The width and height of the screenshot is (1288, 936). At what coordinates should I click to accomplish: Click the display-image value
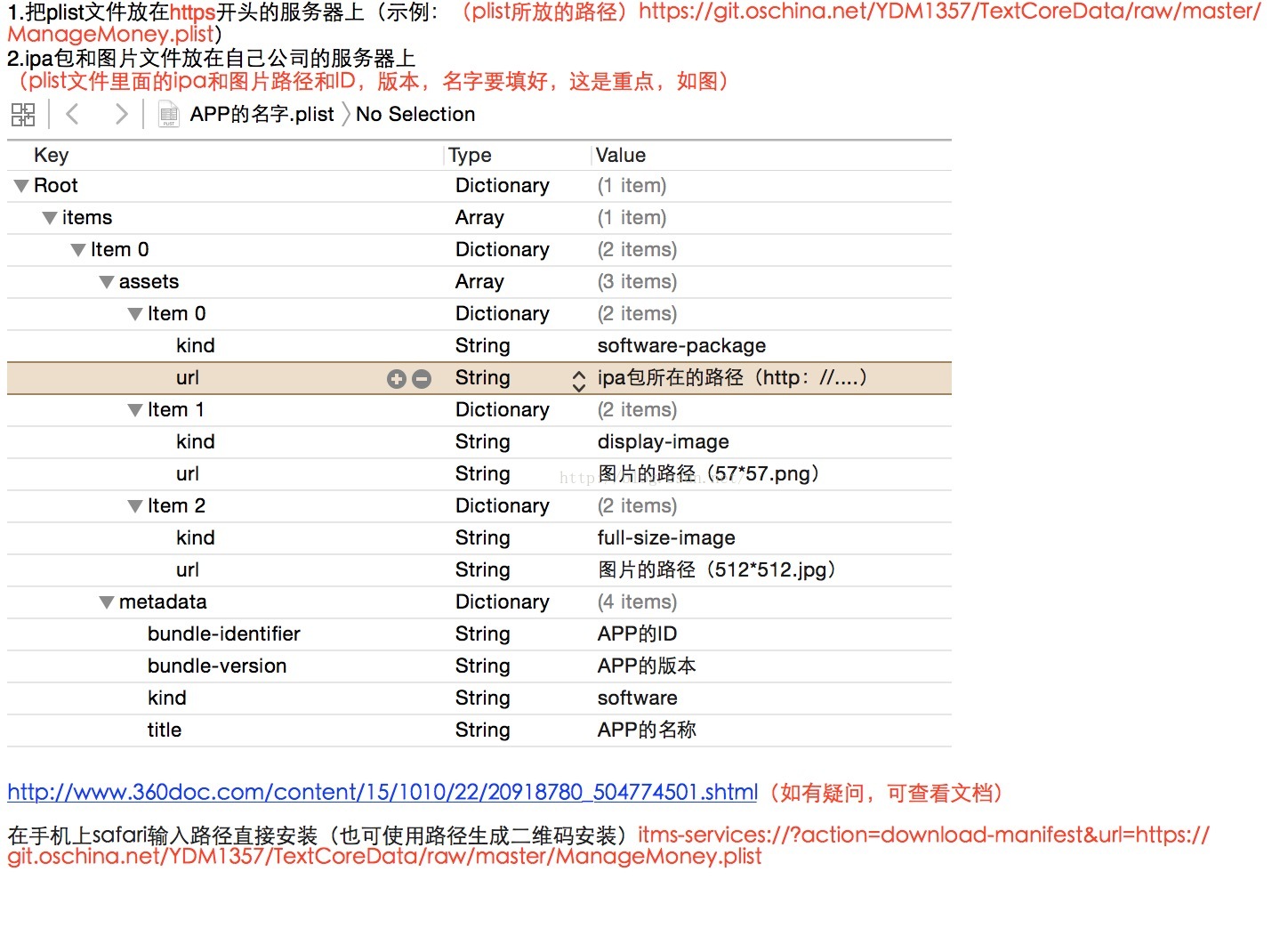[663, 442]
